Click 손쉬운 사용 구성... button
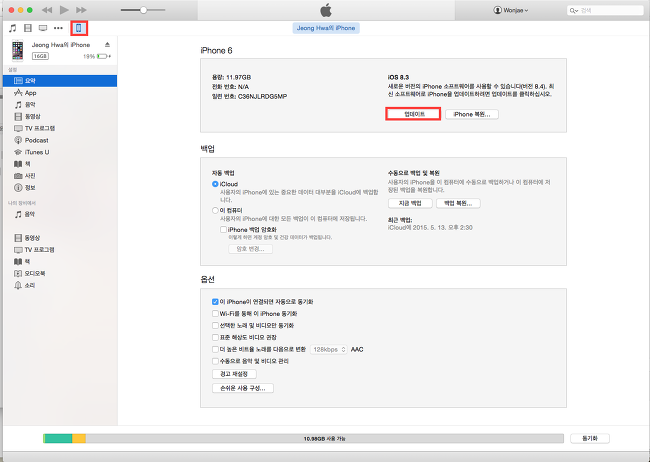This screenshot has width=650, height=462. 243,388
